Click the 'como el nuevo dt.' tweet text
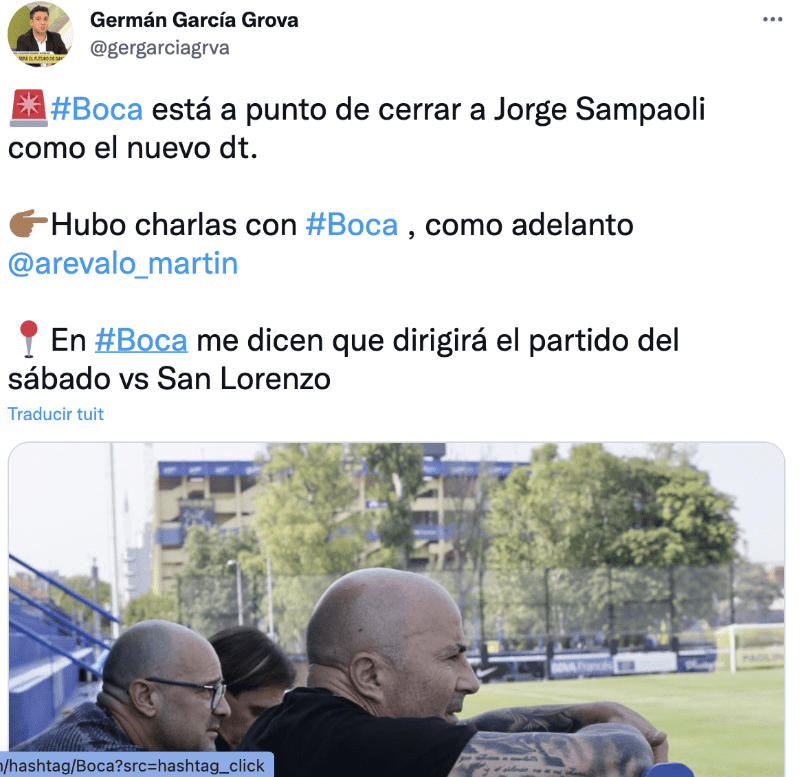The image size is (800, 777). (x=133, y=148)
